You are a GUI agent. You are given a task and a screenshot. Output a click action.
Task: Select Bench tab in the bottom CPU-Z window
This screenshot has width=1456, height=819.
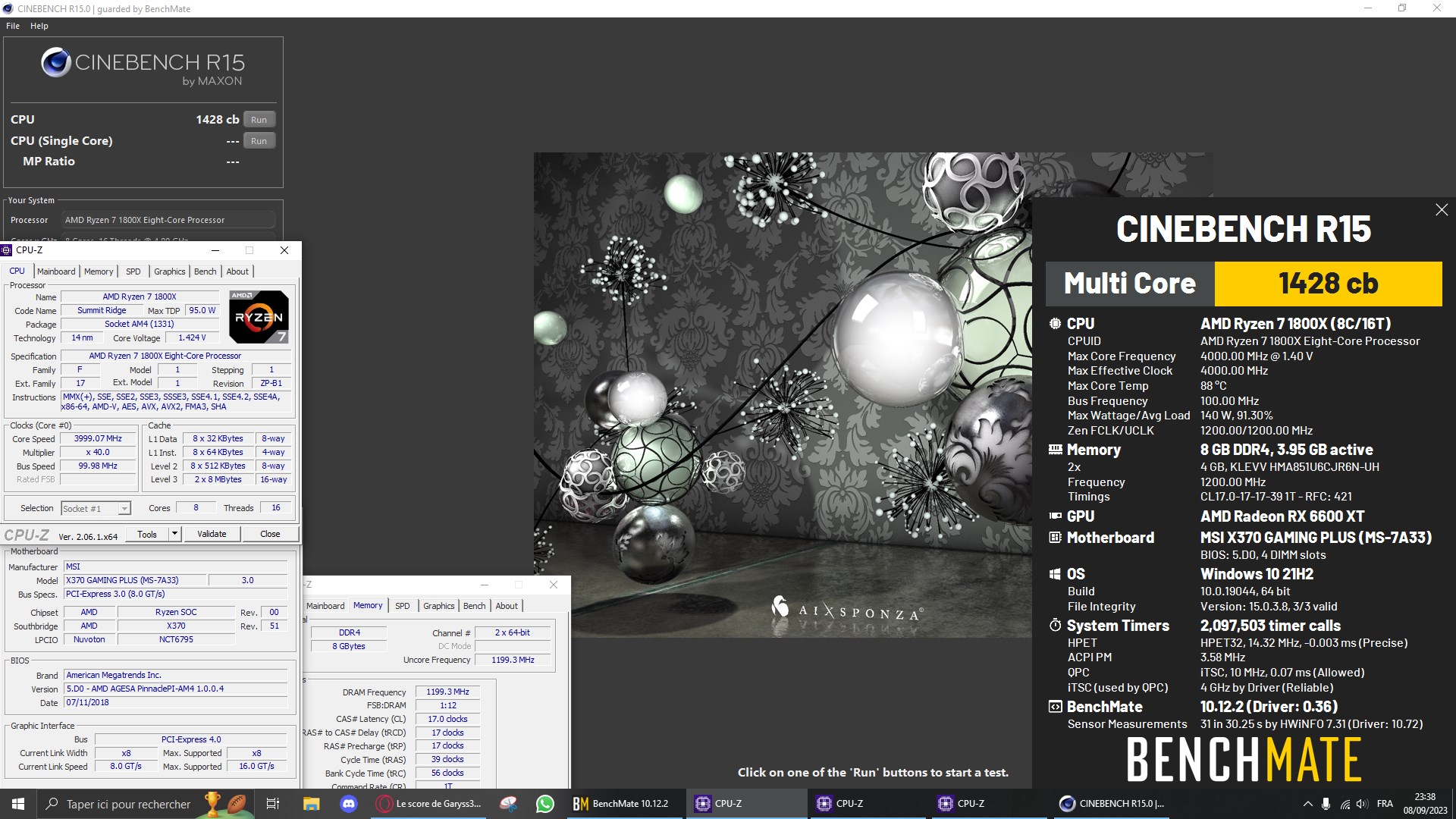click(474, 606)
